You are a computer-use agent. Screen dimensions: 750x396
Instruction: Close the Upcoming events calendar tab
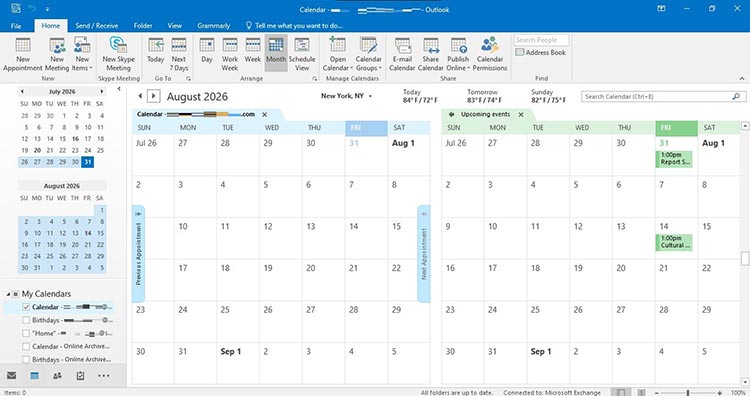point(521,115)
